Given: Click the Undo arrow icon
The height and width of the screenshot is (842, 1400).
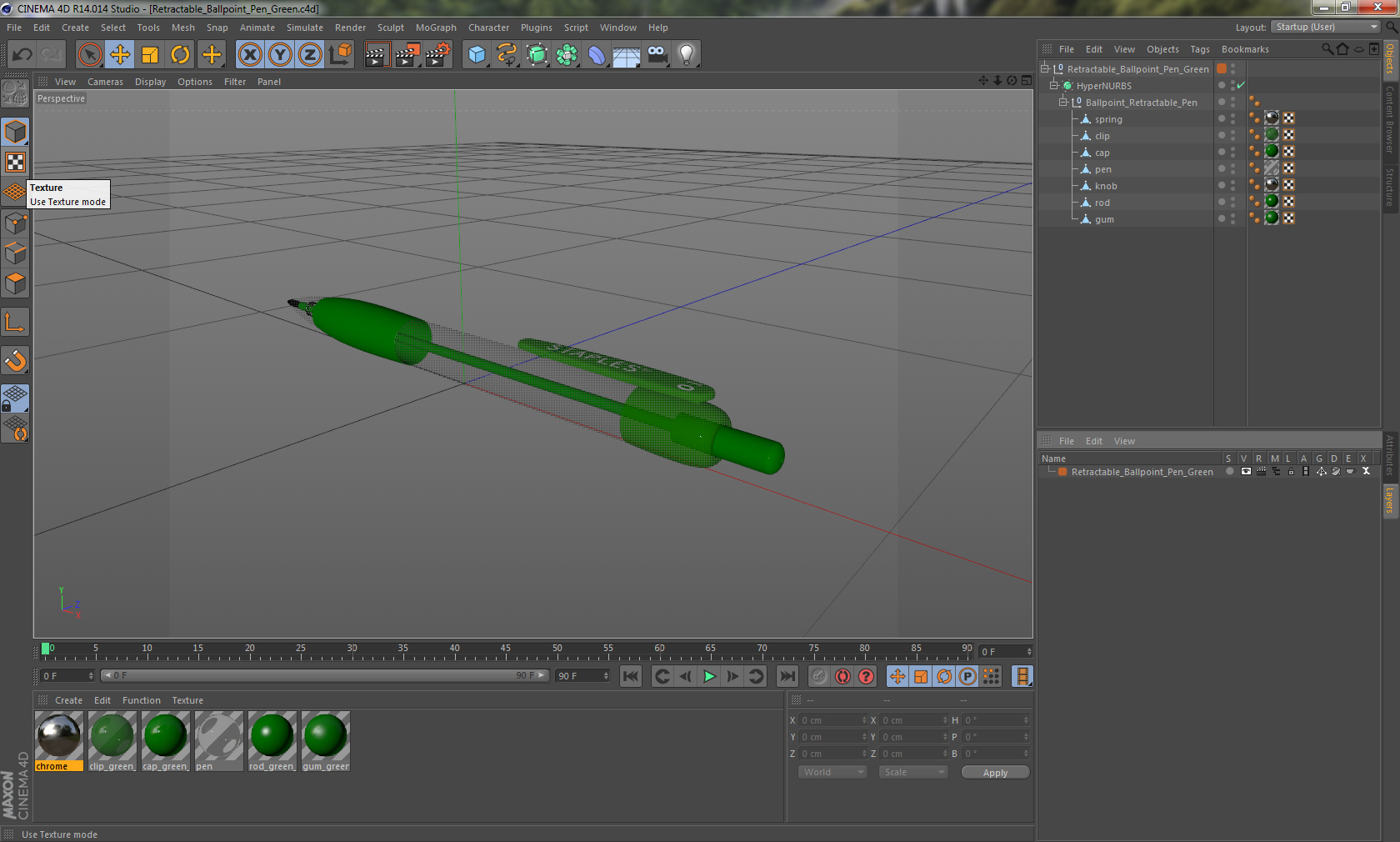Looking at the screenshot, I should pos(22,55).
